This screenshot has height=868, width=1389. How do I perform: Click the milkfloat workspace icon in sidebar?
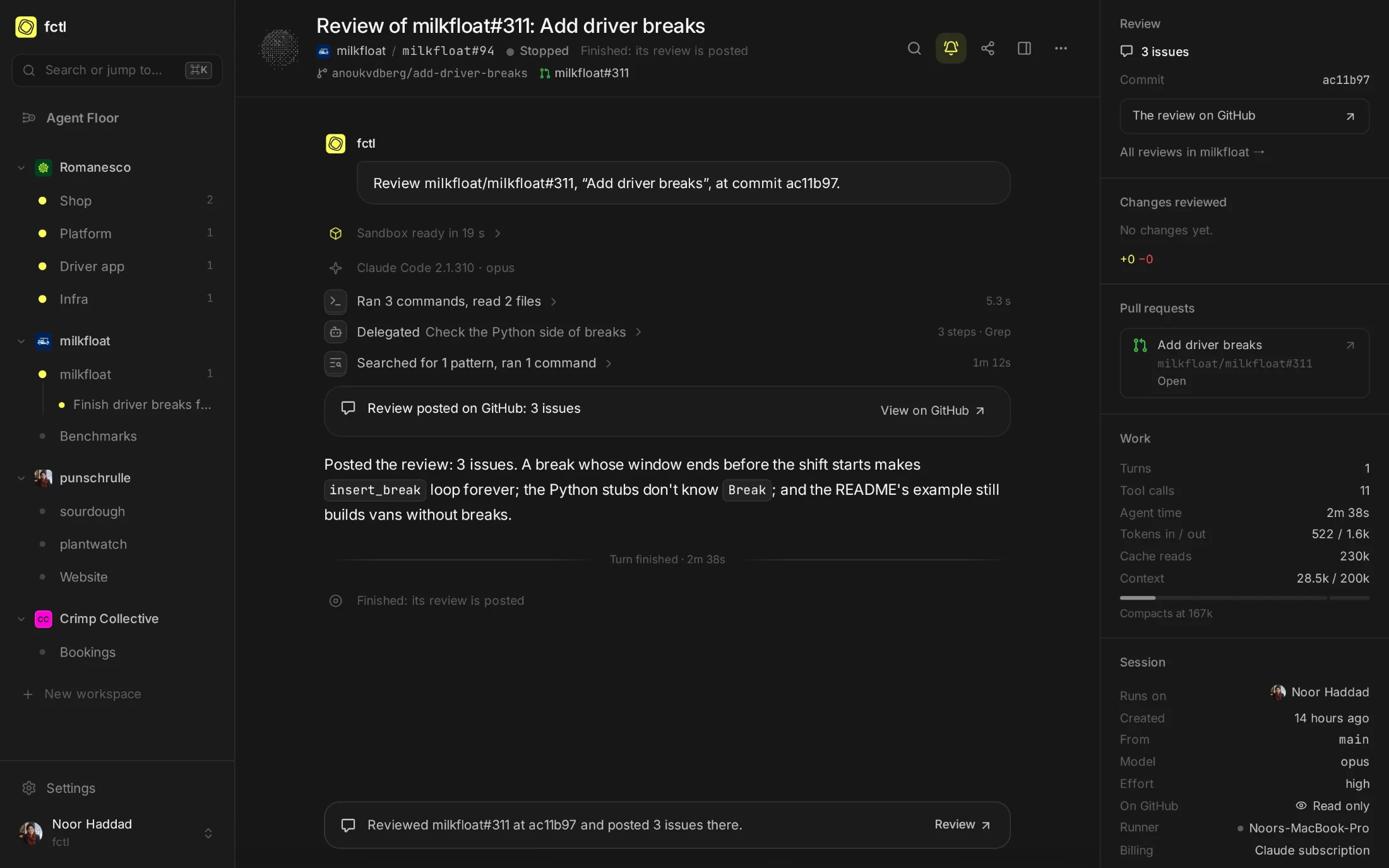43,341
